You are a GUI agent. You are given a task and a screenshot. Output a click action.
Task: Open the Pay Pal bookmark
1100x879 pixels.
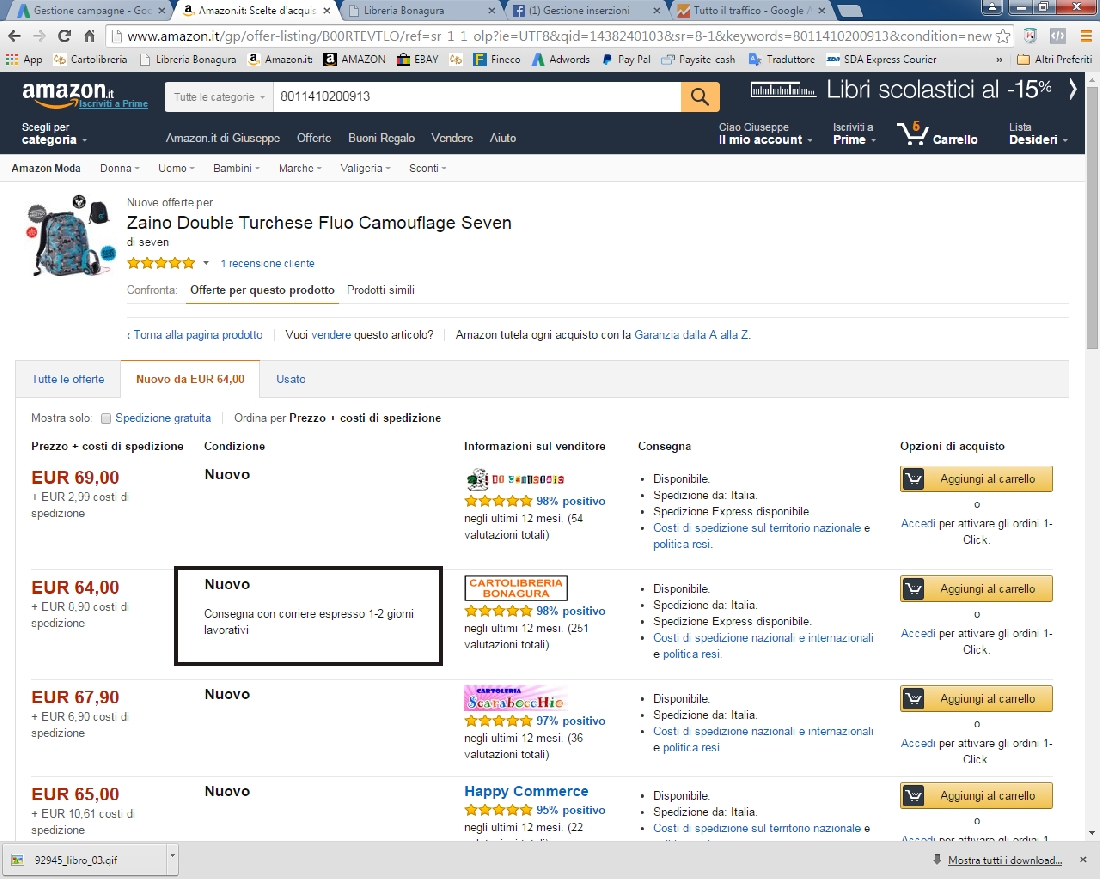pos(626,60)
